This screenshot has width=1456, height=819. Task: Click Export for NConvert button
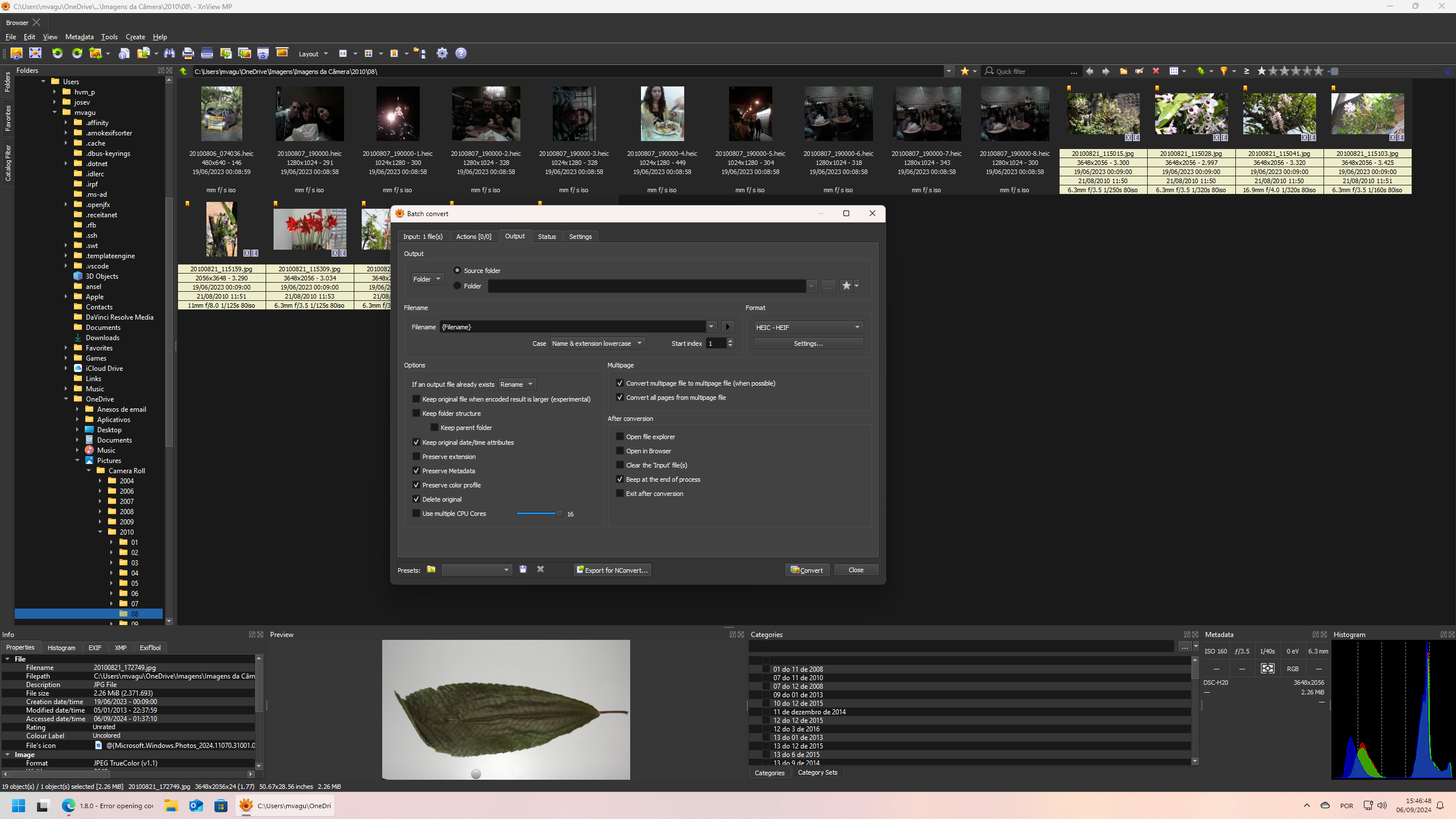(x=612, y=570)
